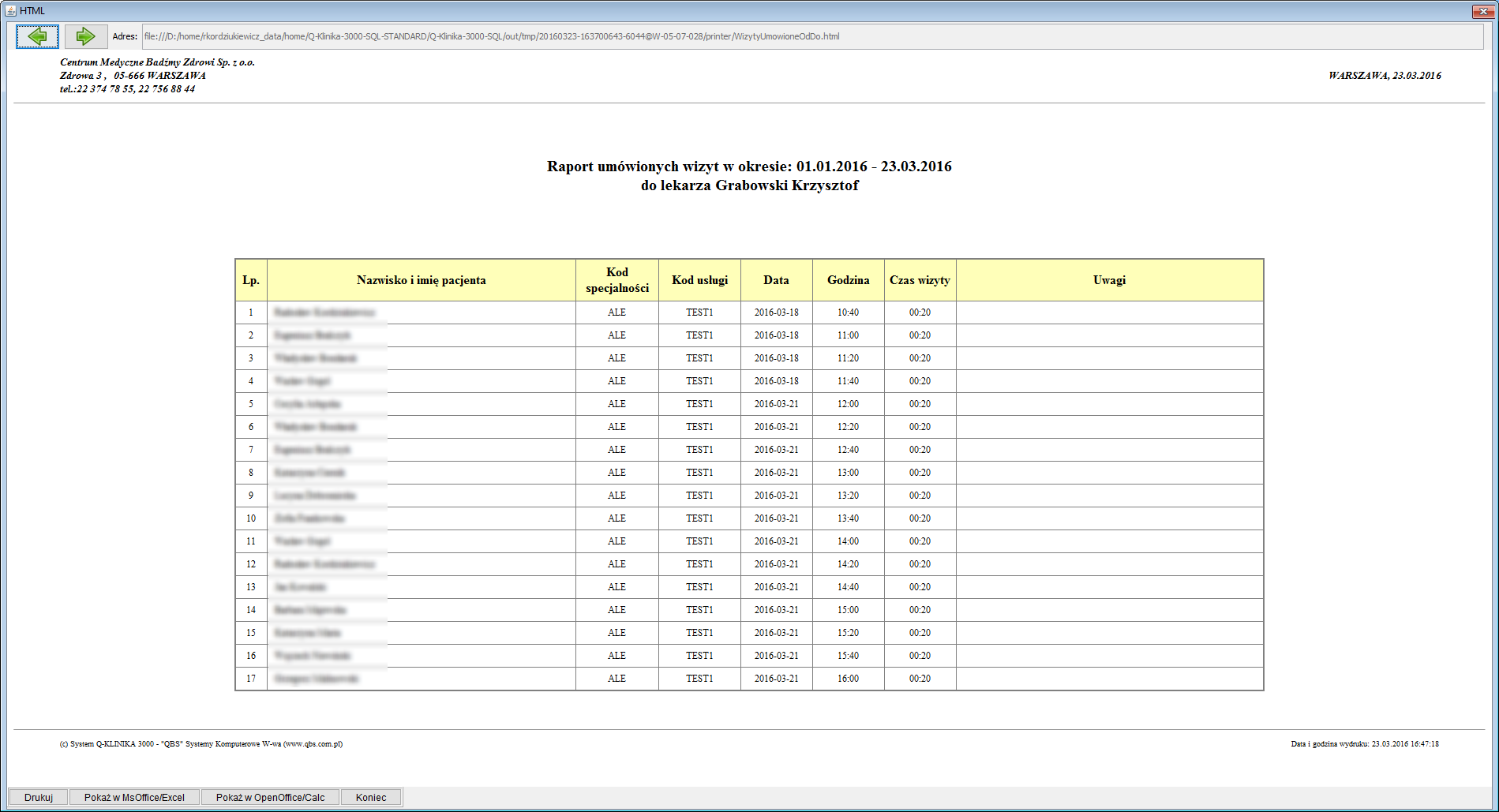Click the report title with date range
Screen dimensions: 1499x812
[x=749, y=167]
